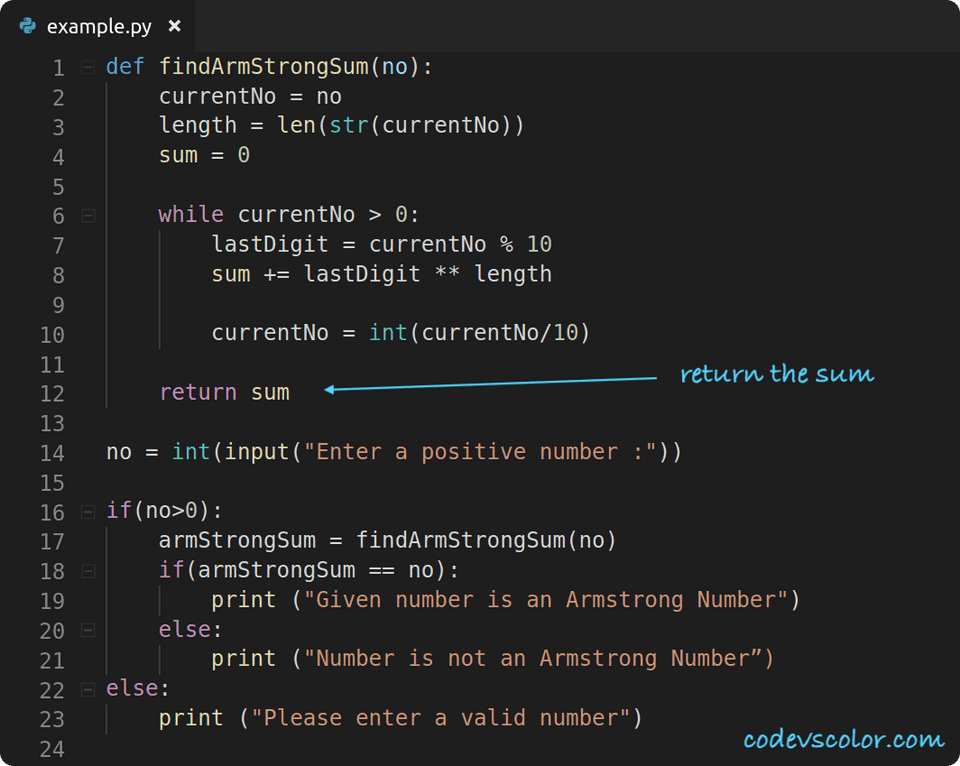The height and width of the screenshot is (766, 960).
Task: Collapse the else fold on line 20
Action: pos(88,630)
